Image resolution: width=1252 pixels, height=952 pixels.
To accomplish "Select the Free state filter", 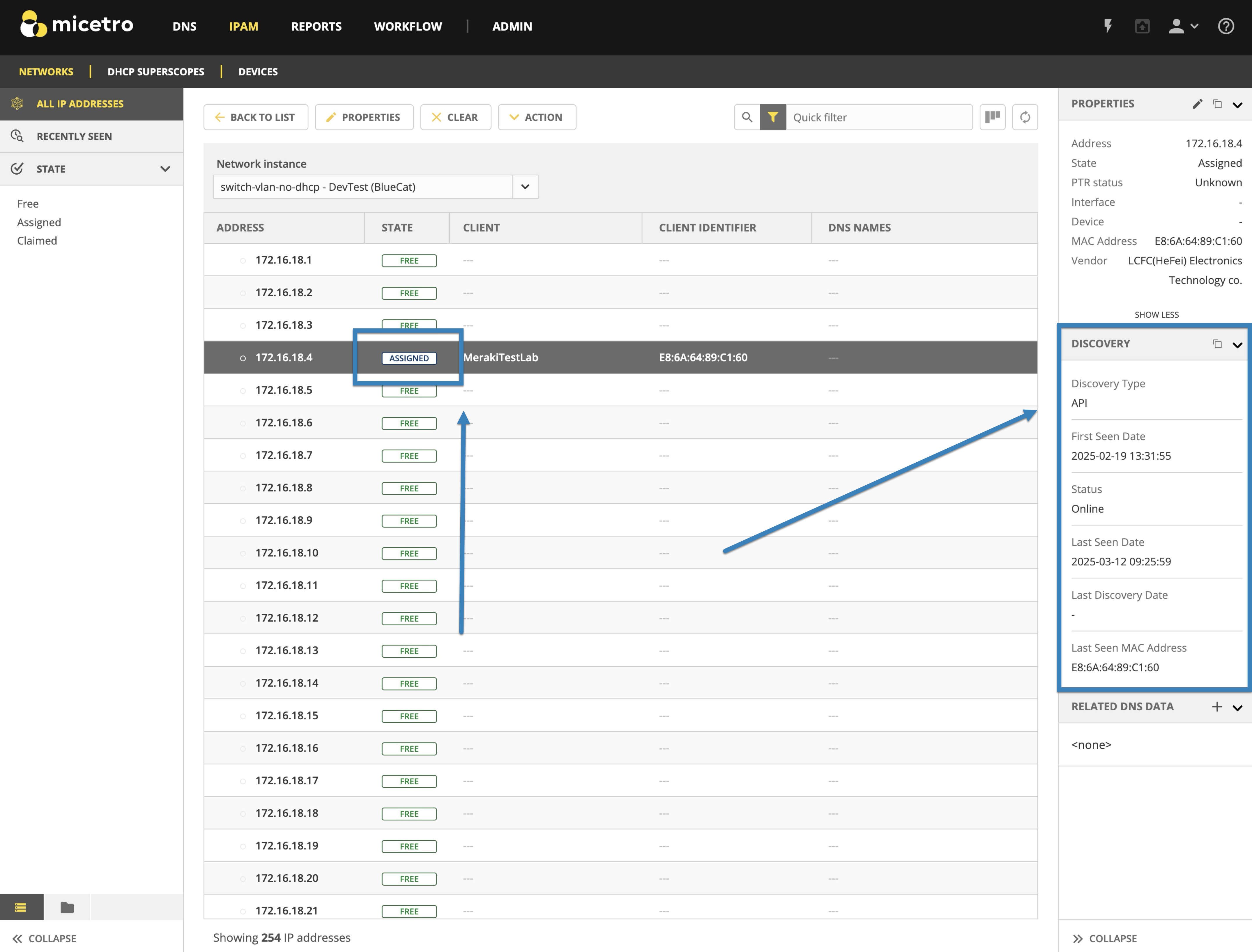I will [28, 204].
